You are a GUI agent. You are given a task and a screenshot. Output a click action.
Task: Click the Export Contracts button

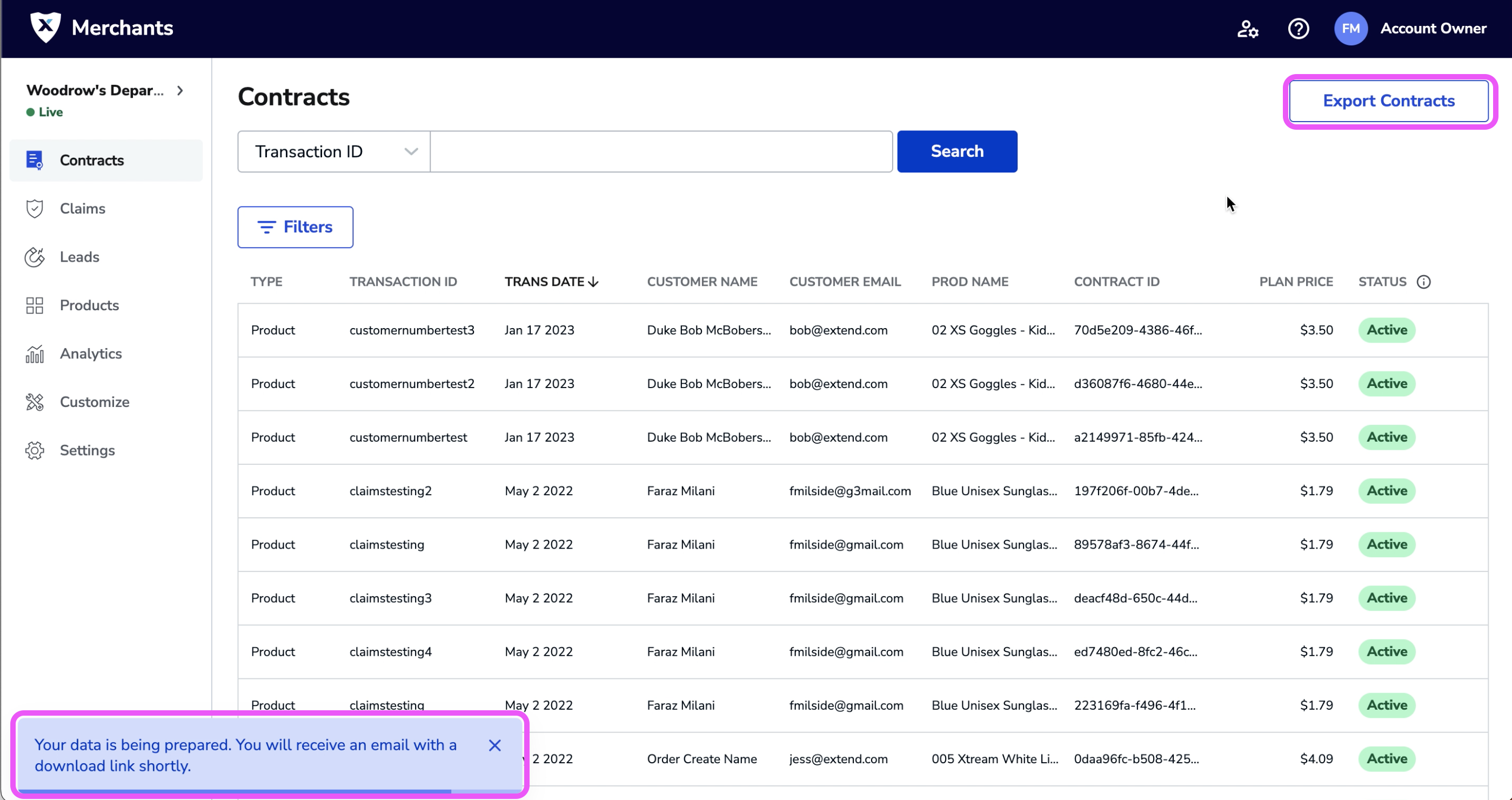pos(1388,101)
